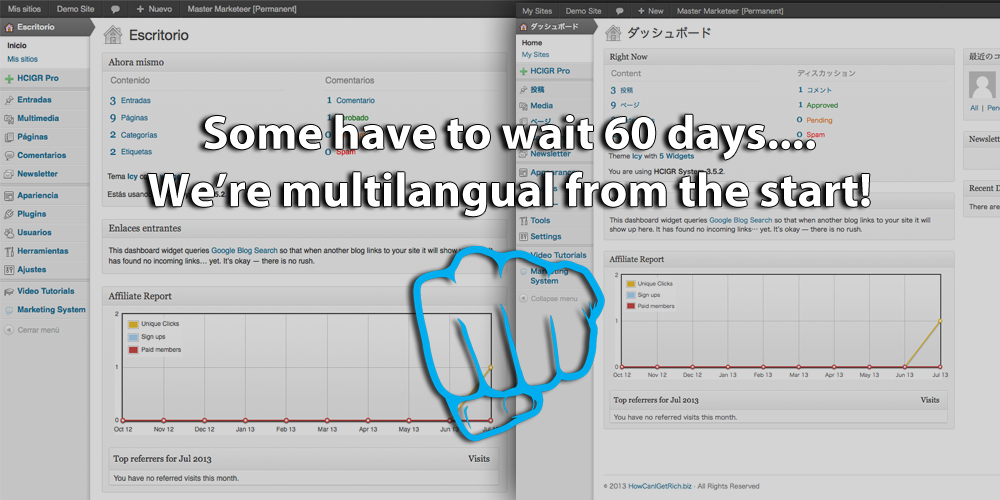
Task: Click the comment bubble icon left of Nuevo
Action: click(115, 8)
